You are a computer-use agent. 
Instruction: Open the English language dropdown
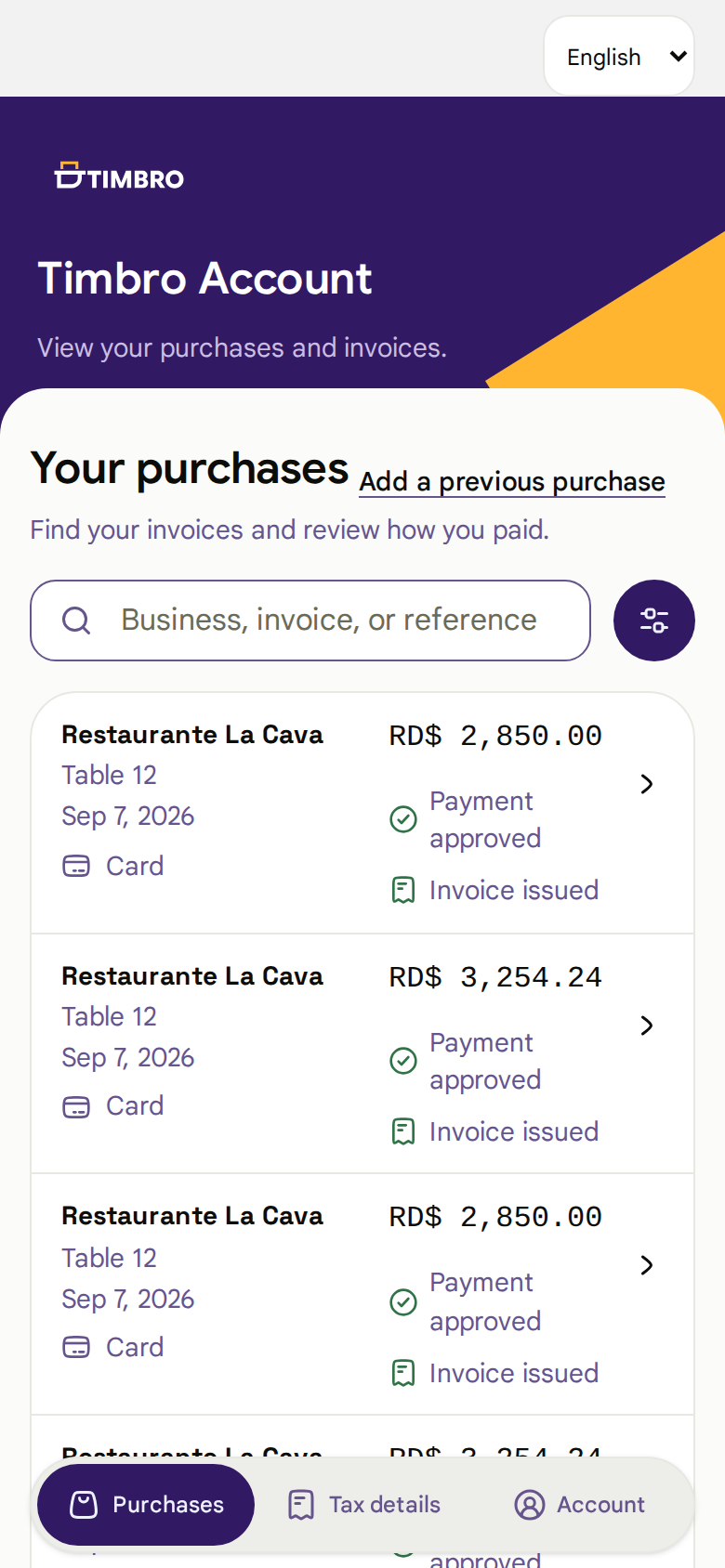[x=619, y=56]
